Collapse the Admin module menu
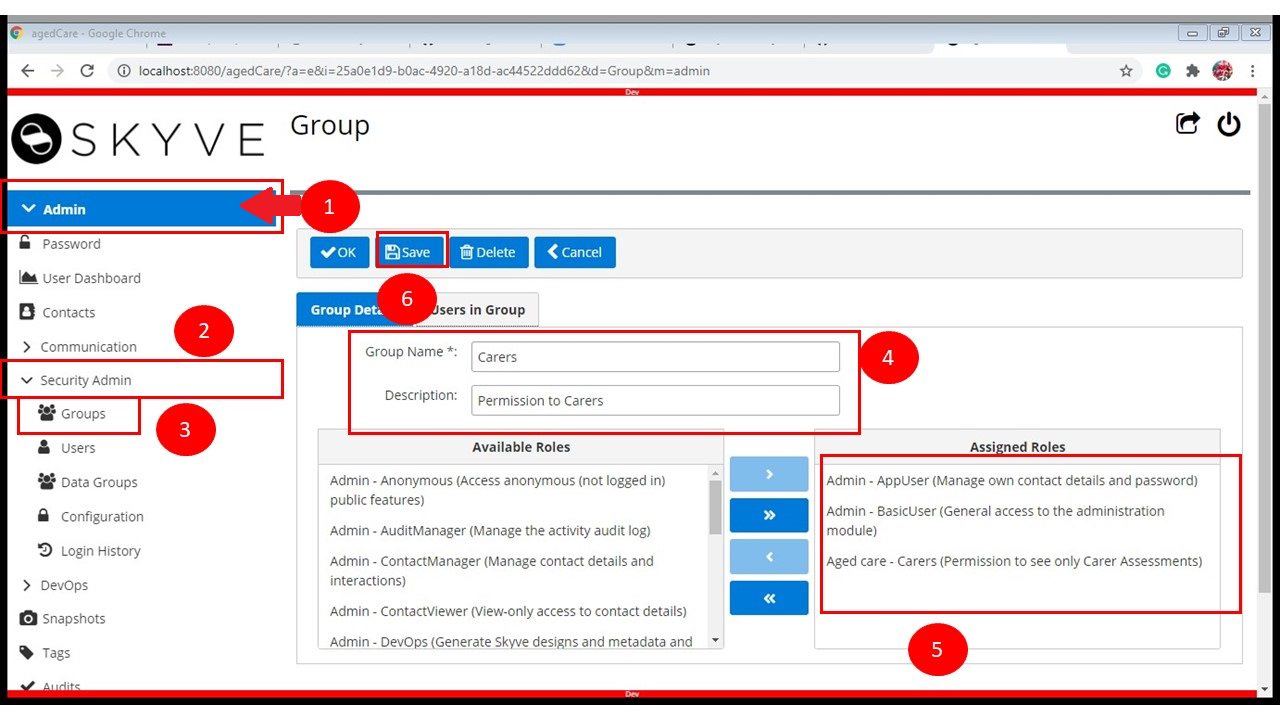 [x=144, y=209]
